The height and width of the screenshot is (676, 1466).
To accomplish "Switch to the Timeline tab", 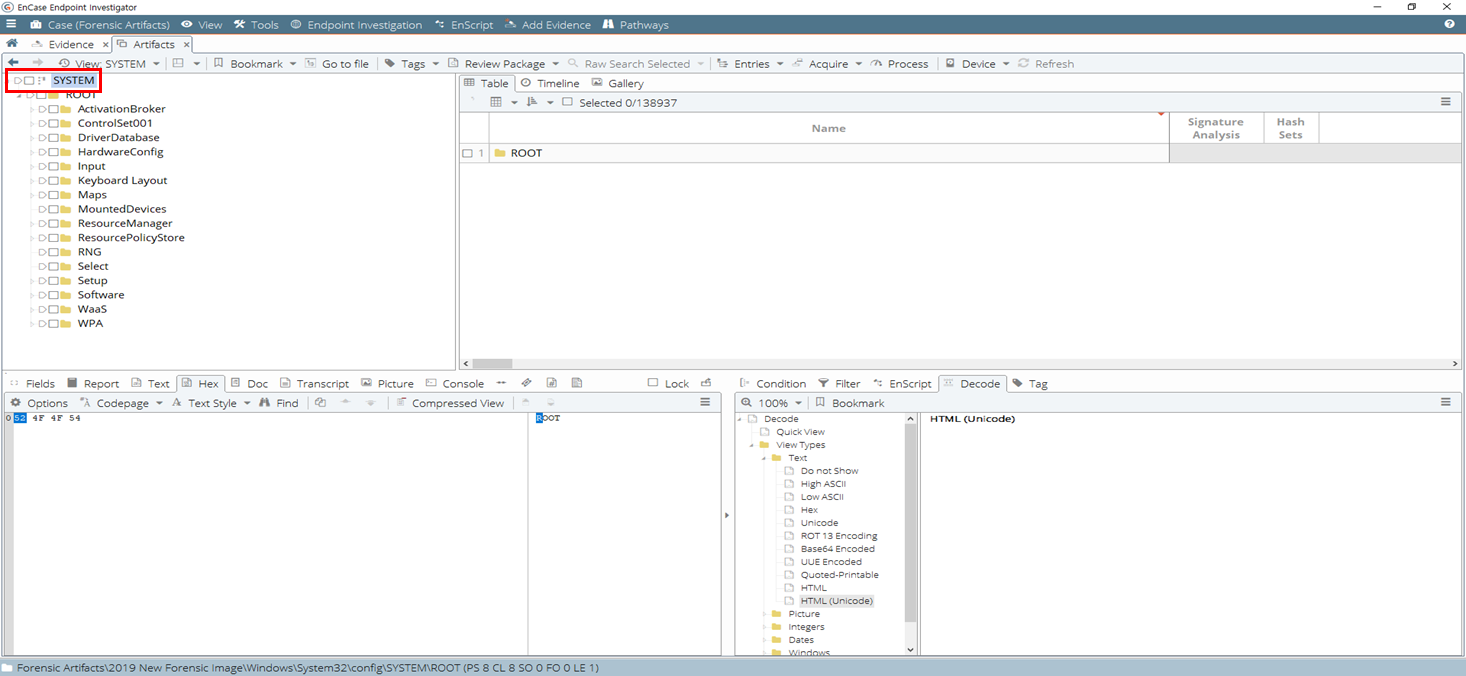I will 550,83.
